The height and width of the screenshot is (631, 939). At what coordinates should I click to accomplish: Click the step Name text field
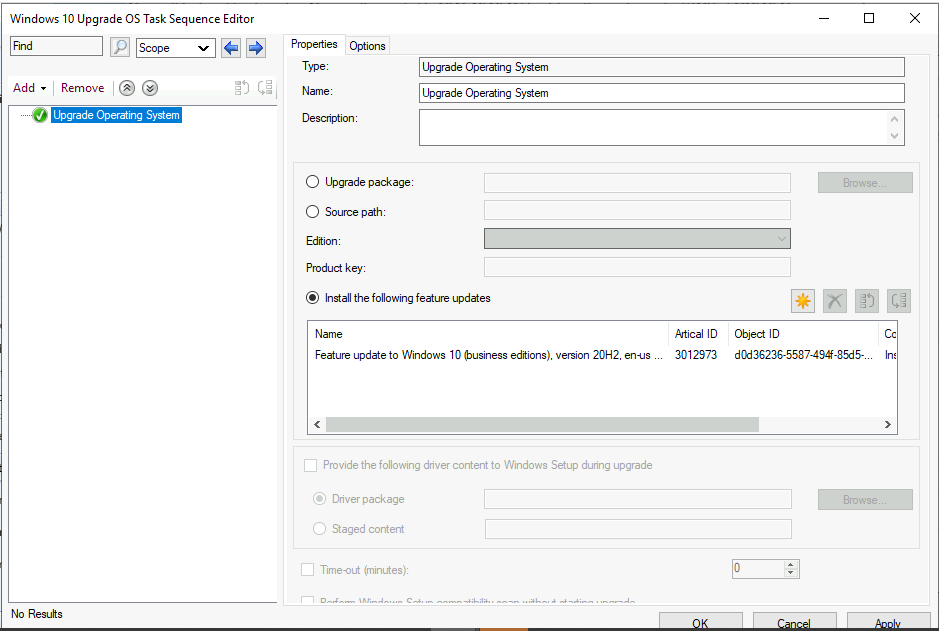pyautogui.click(x=662, y=93)
